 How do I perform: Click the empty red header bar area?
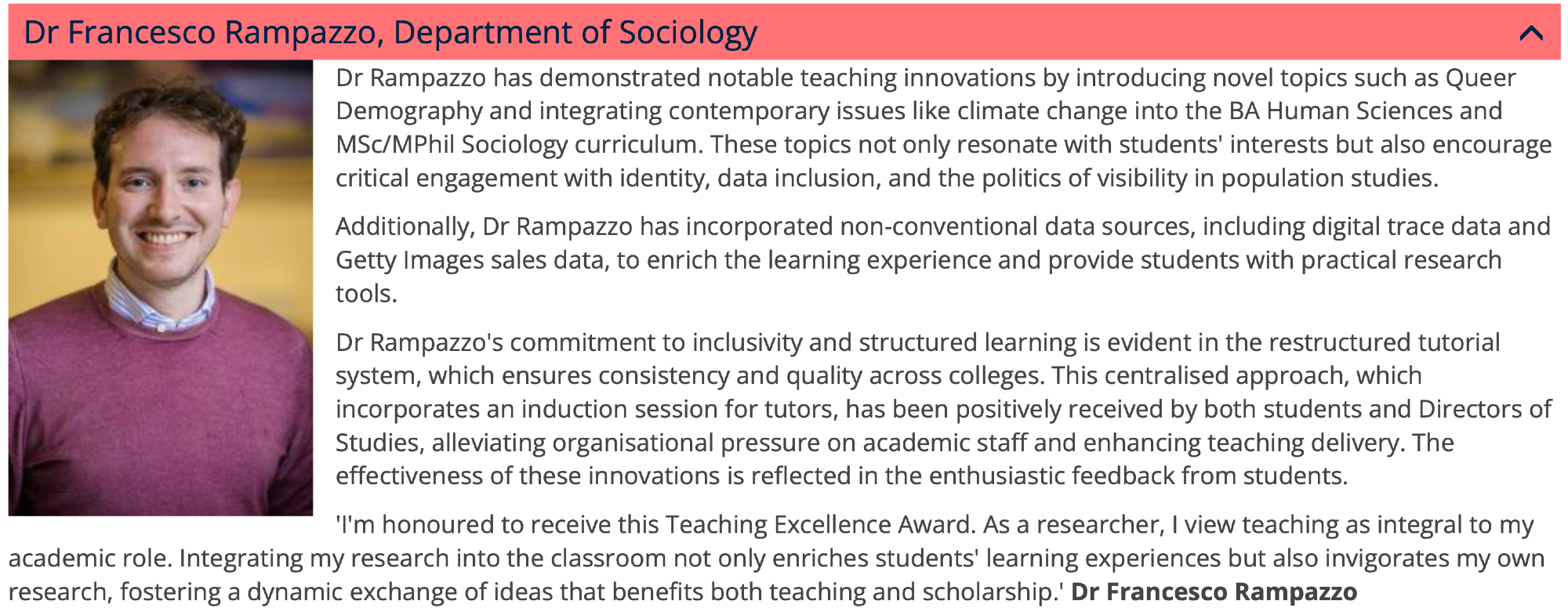[x=1137, y=33]
